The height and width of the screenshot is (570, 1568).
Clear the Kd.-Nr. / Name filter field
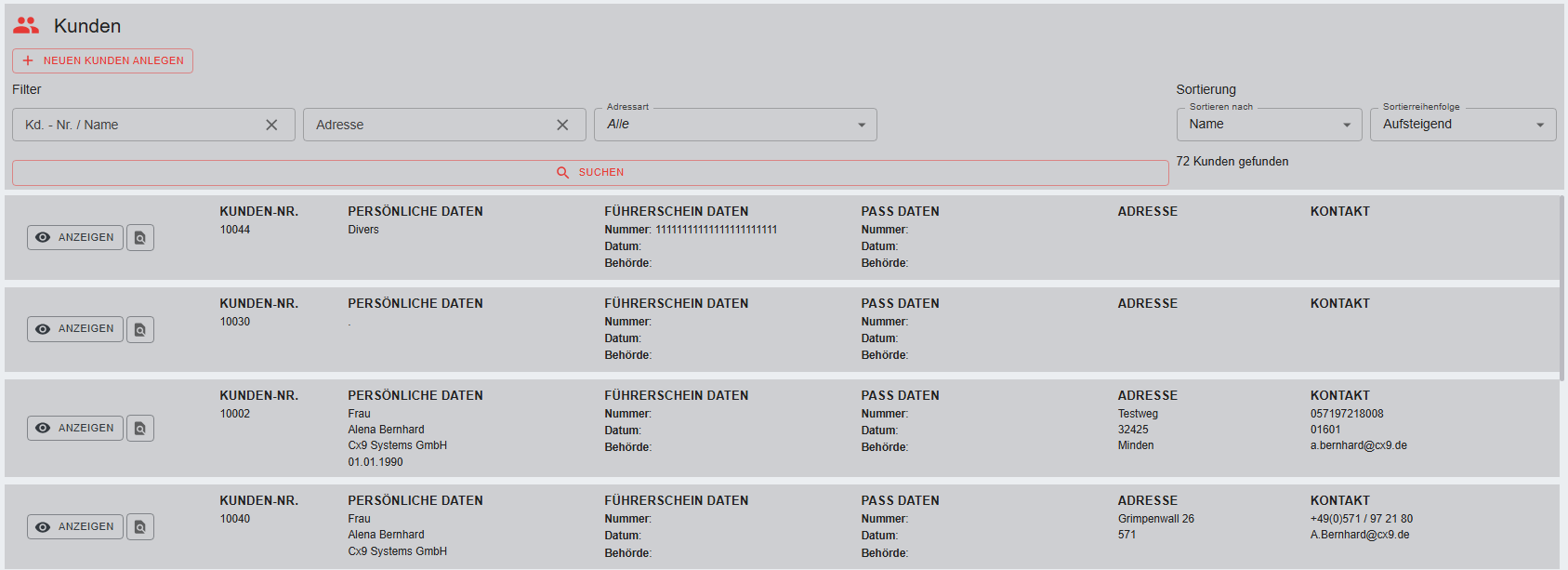click(x=271, y=125)
